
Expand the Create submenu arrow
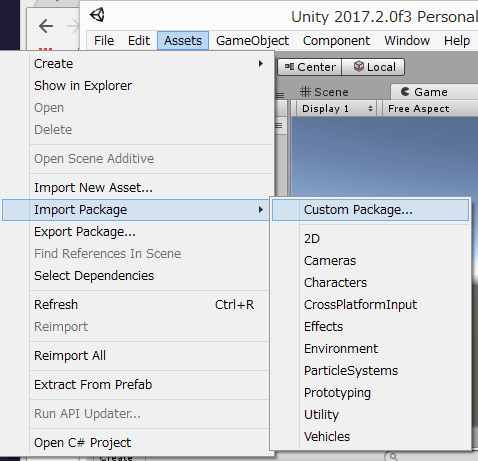coord(261,63)
